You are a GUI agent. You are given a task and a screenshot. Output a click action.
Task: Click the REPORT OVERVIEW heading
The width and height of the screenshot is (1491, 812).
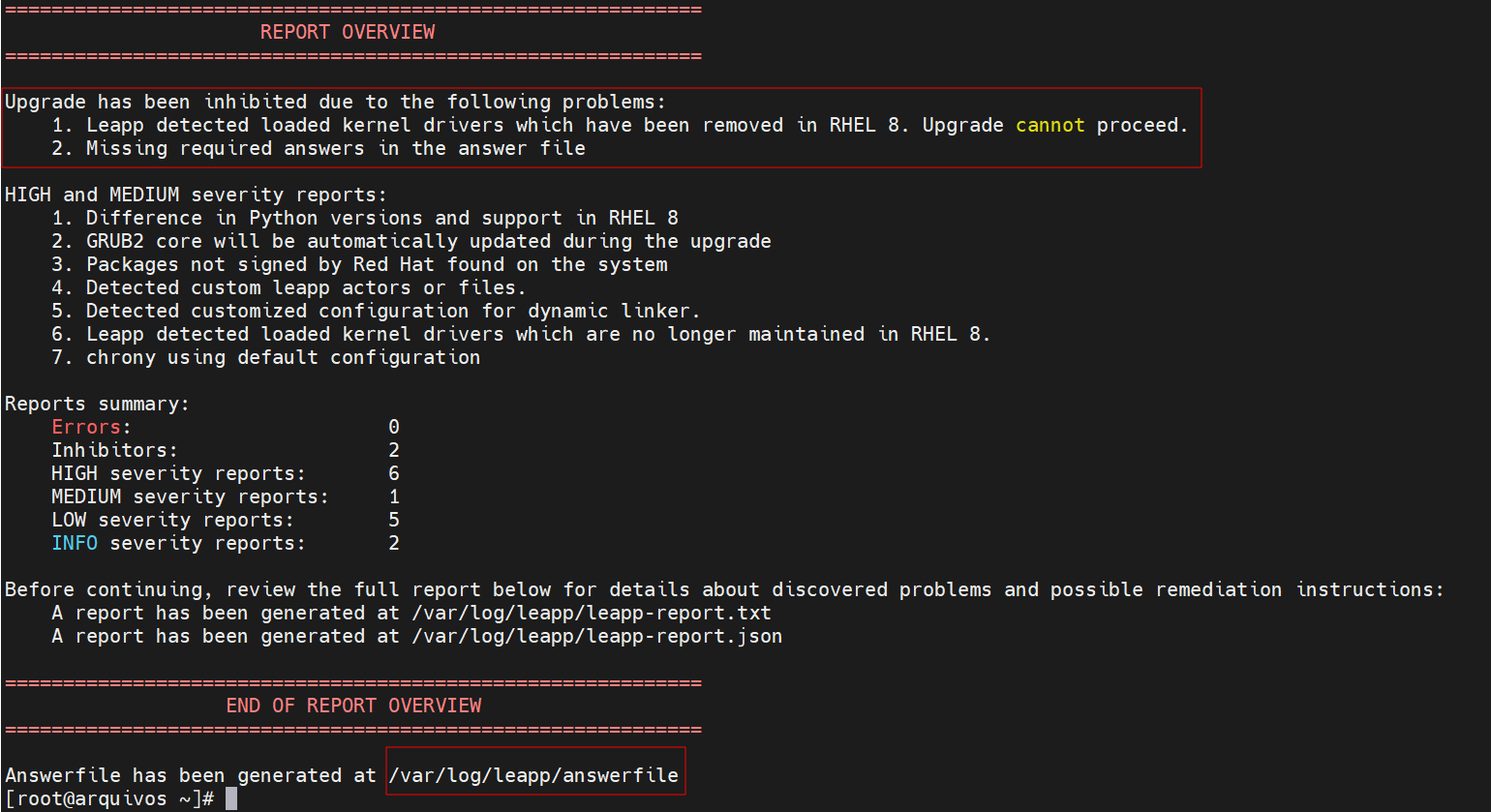348,32
